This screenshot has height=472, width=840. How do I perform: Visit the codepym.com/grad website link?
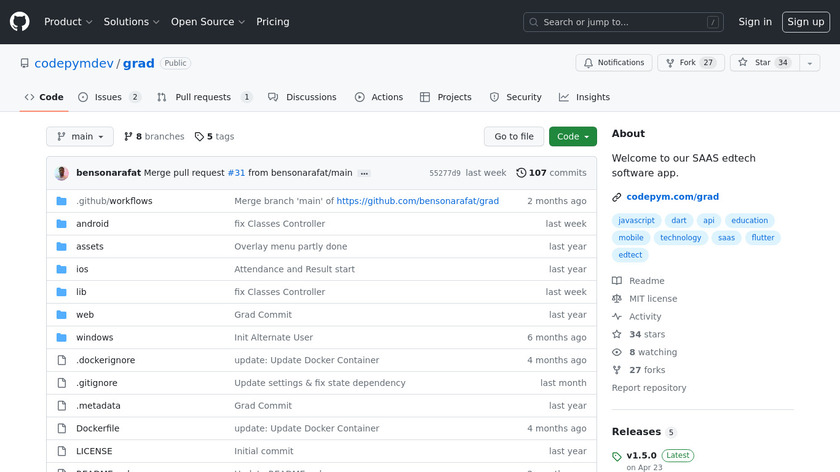[672, 197]
